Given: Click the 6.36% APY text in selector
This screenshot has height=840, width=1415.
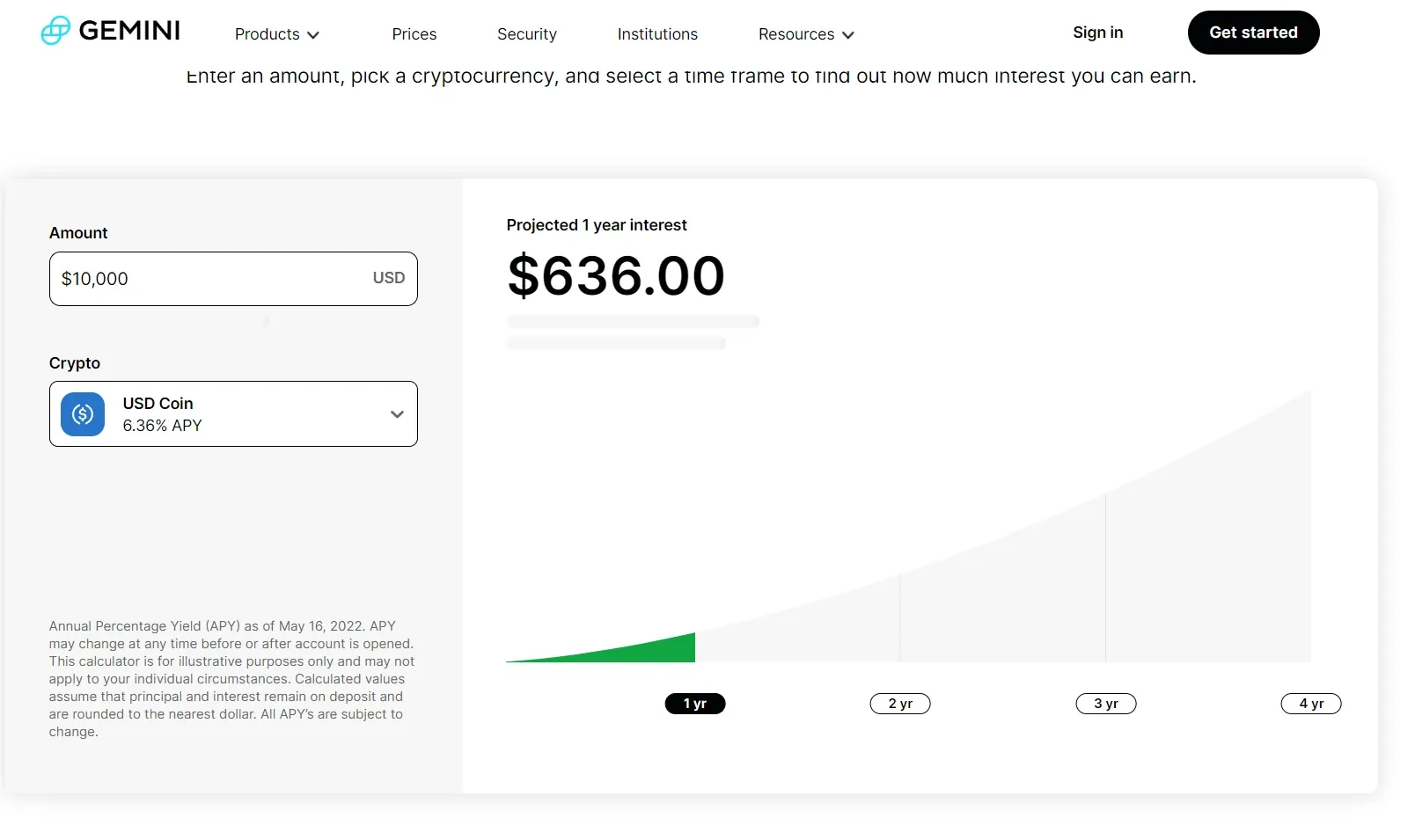Looking at the screenshot, I should [163, 426].
